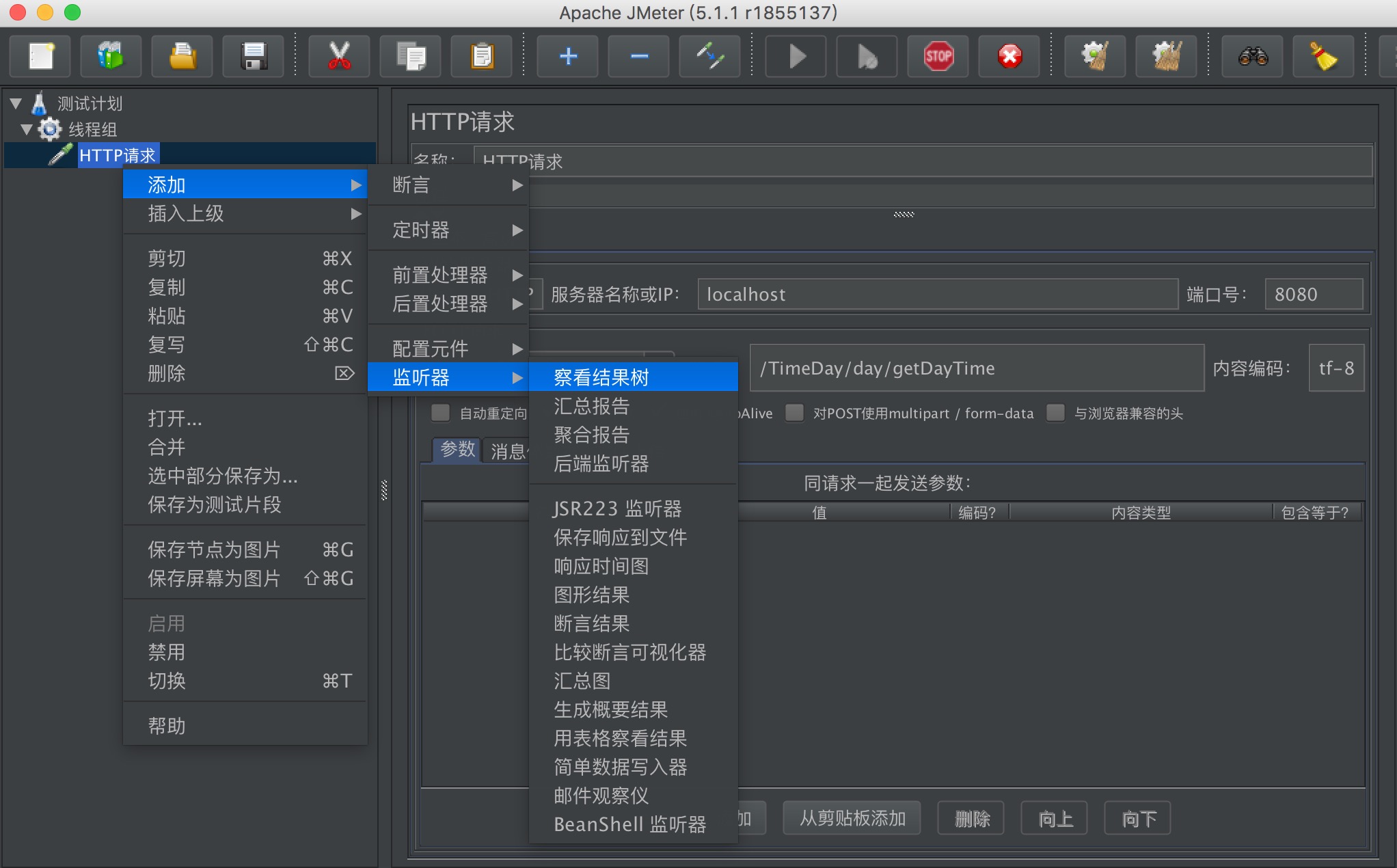Click the Cut element icon
The image size is (1397, 868).
pos(341,57)
